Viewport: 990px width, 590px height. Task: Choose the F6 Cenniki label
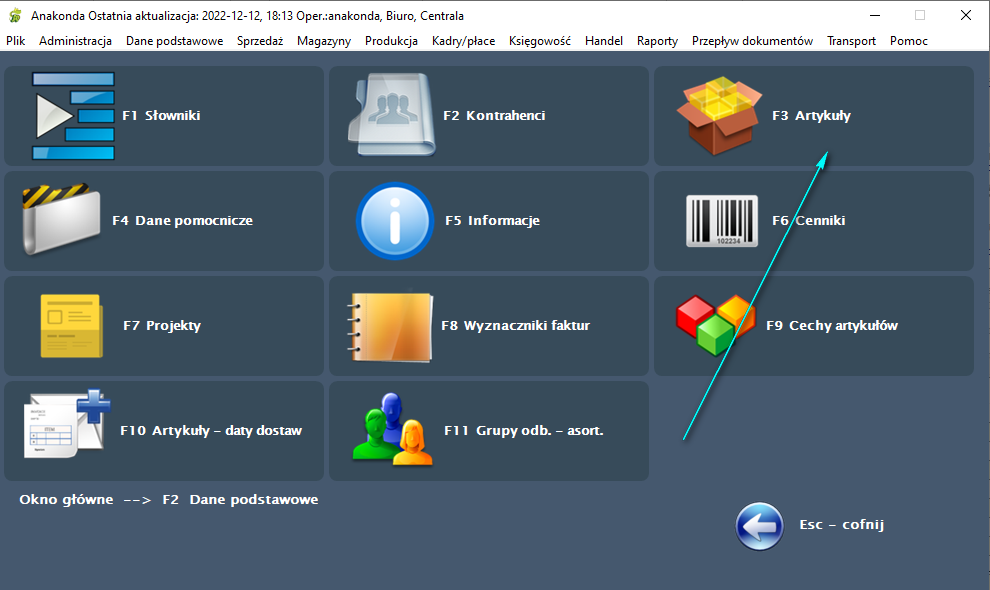(x=809, y=220)
